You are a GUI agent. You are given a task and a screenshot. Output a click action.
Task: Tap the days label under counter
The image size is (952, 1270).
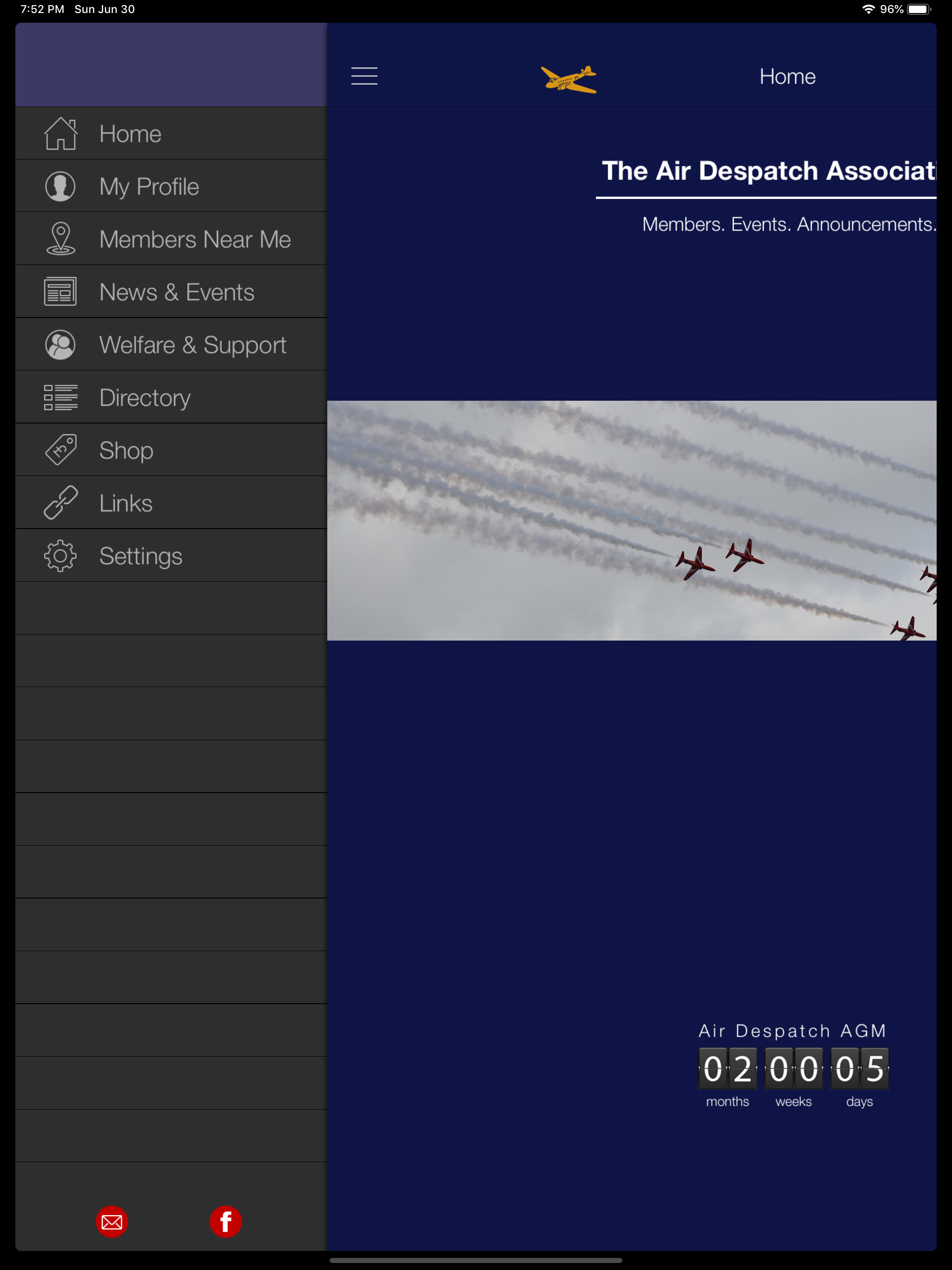coord(859,1102)
